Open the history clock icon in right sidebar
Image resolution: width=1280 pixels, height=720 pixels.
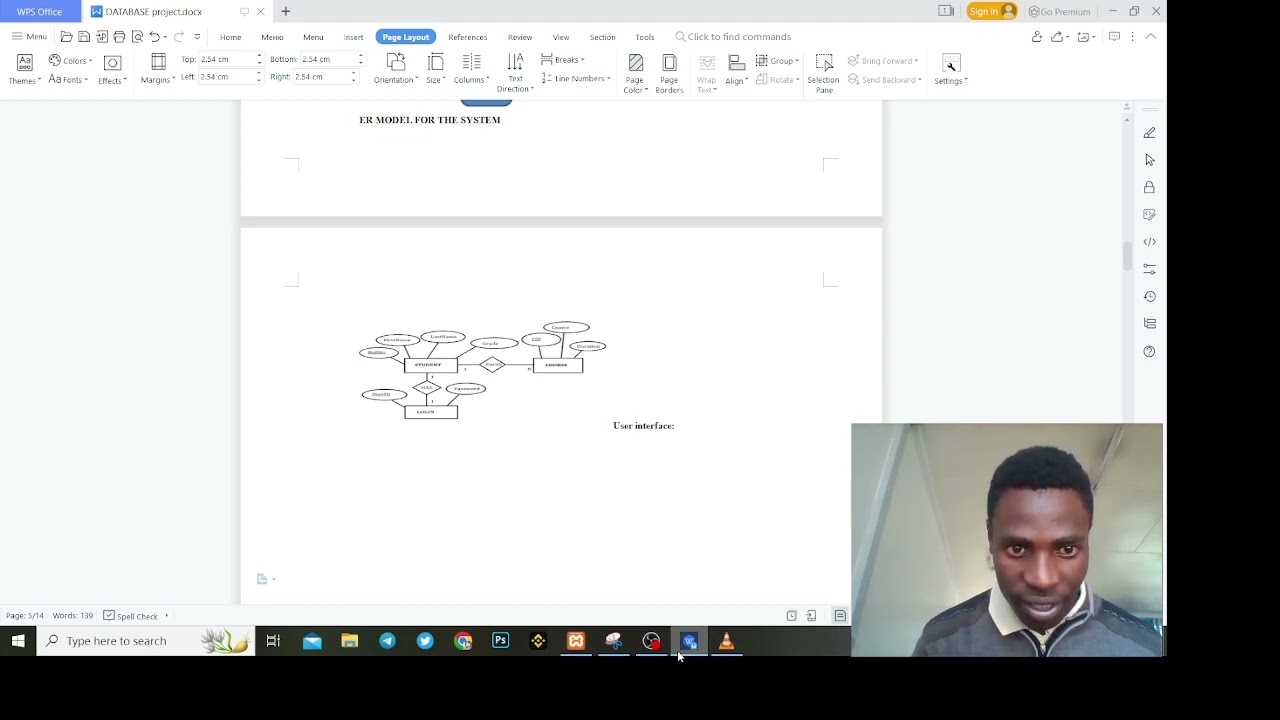(x=1149, y=296)
